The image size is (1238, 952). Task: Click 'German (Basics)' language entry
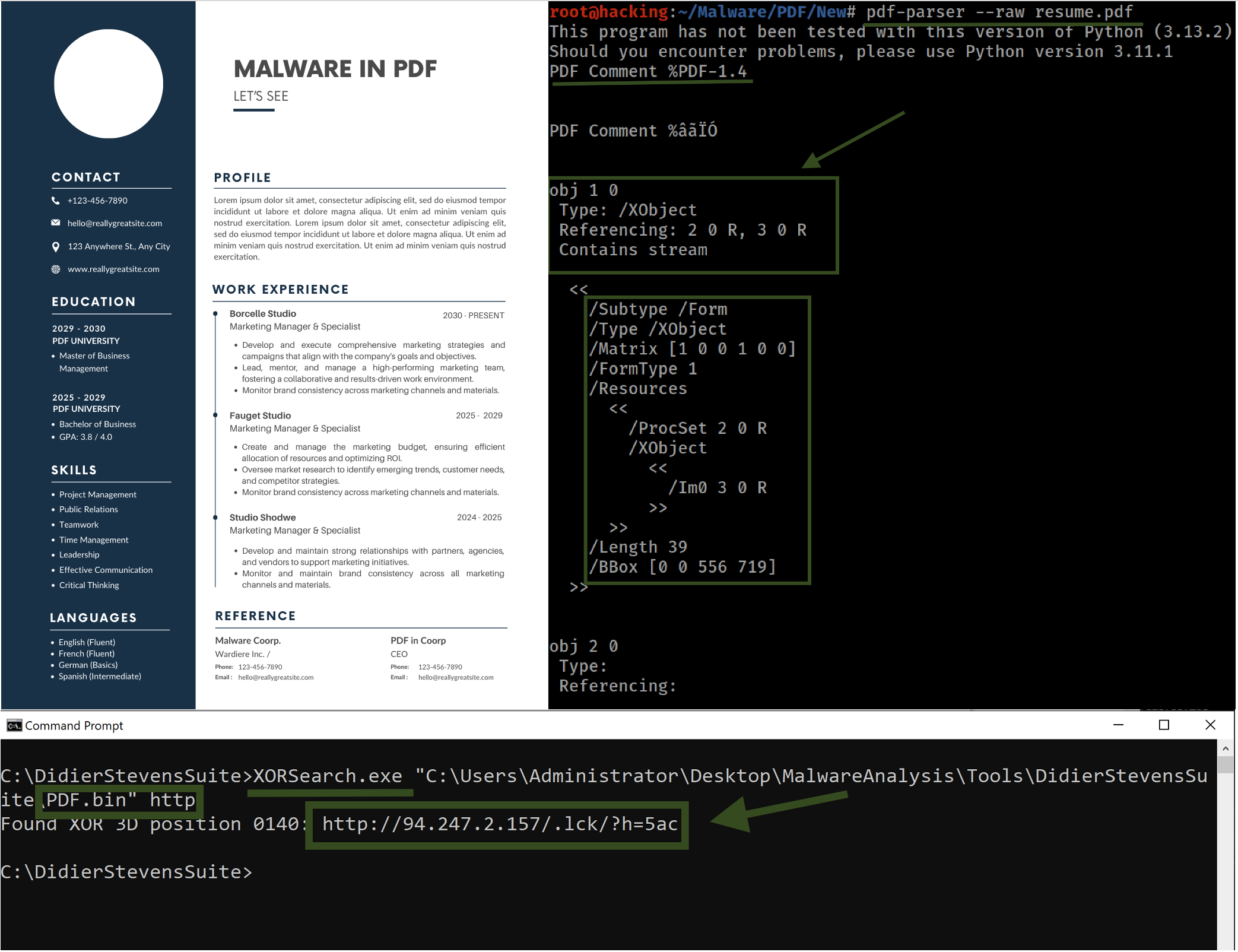coord(88,665)
